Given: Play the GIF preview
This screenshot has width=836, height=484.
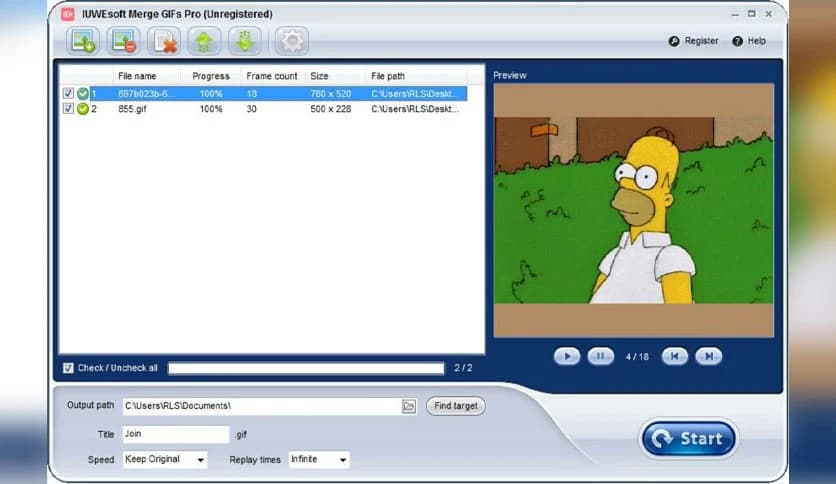Looking at the screenshot, I should pos(566,356).
